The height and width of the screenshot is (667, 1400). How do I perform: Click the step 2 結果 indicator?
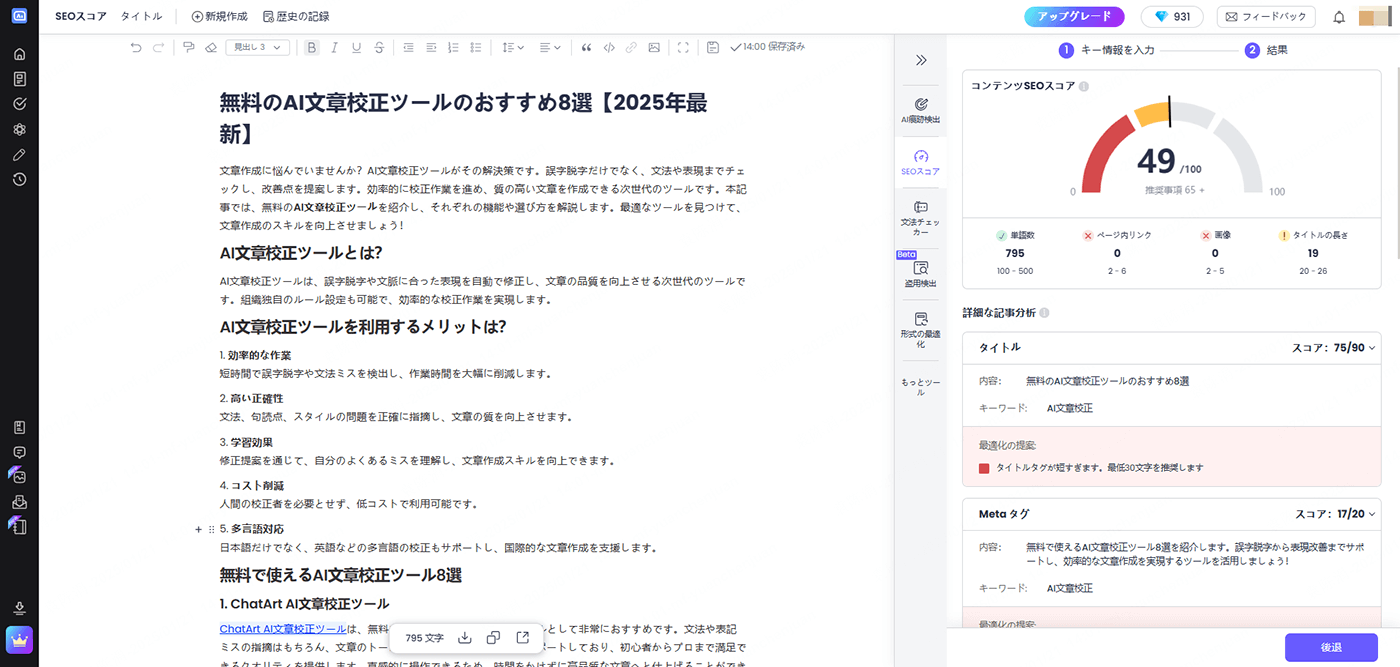(x=1266, y=50)
